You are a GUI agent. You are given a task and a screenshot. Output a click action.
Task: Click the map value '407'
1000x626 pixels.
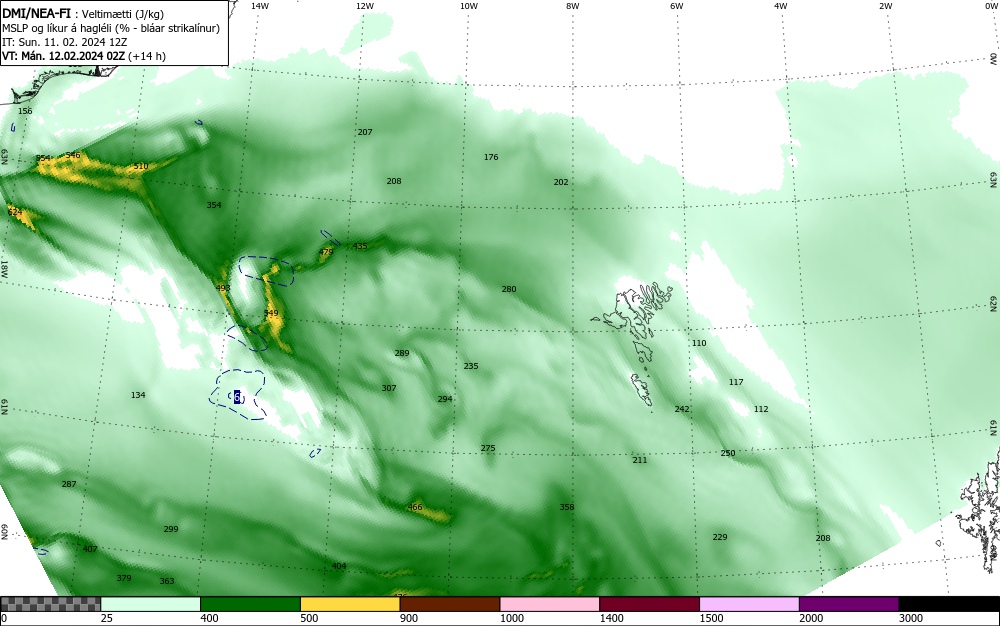click(x=90, y=549)
